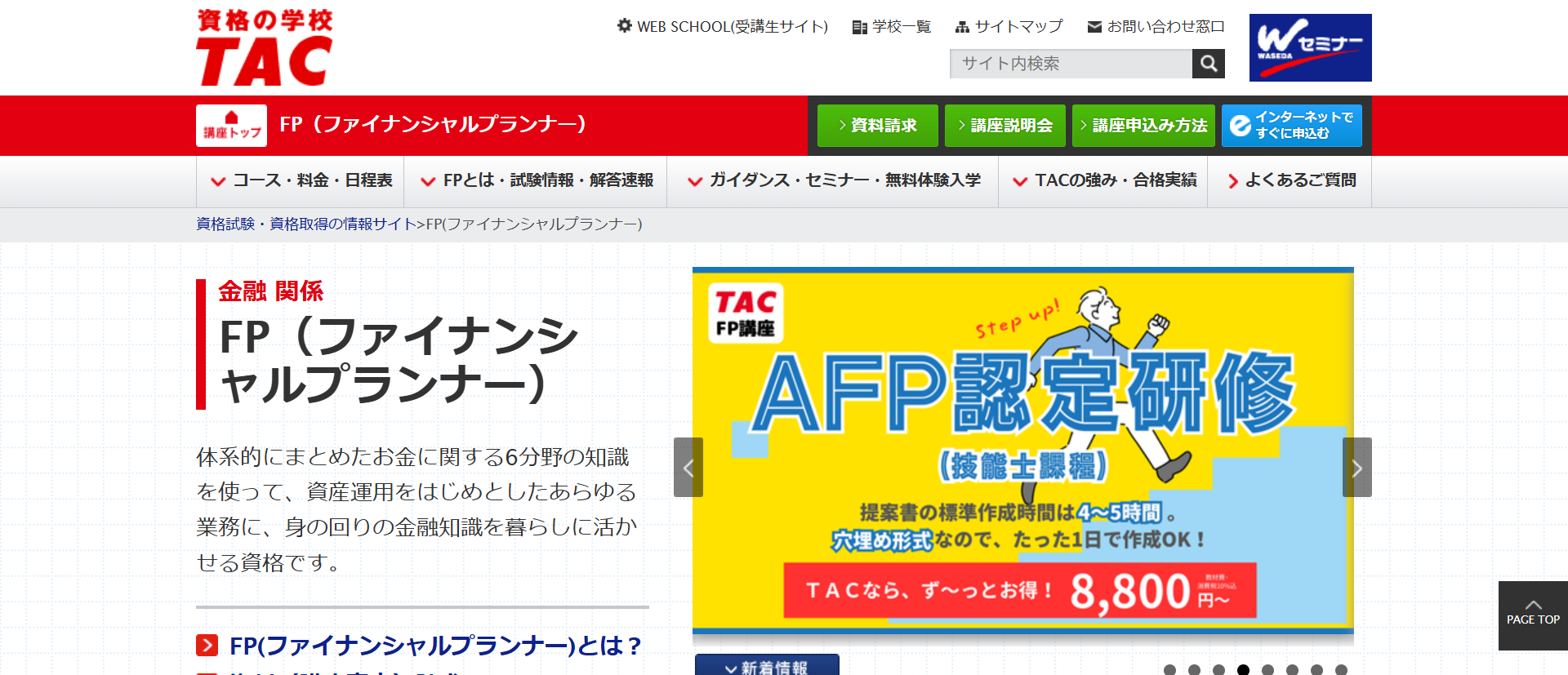This screenshot has width=1568, height=675.
Task: Click the 資料請求 green button
Action: point(878,126)
